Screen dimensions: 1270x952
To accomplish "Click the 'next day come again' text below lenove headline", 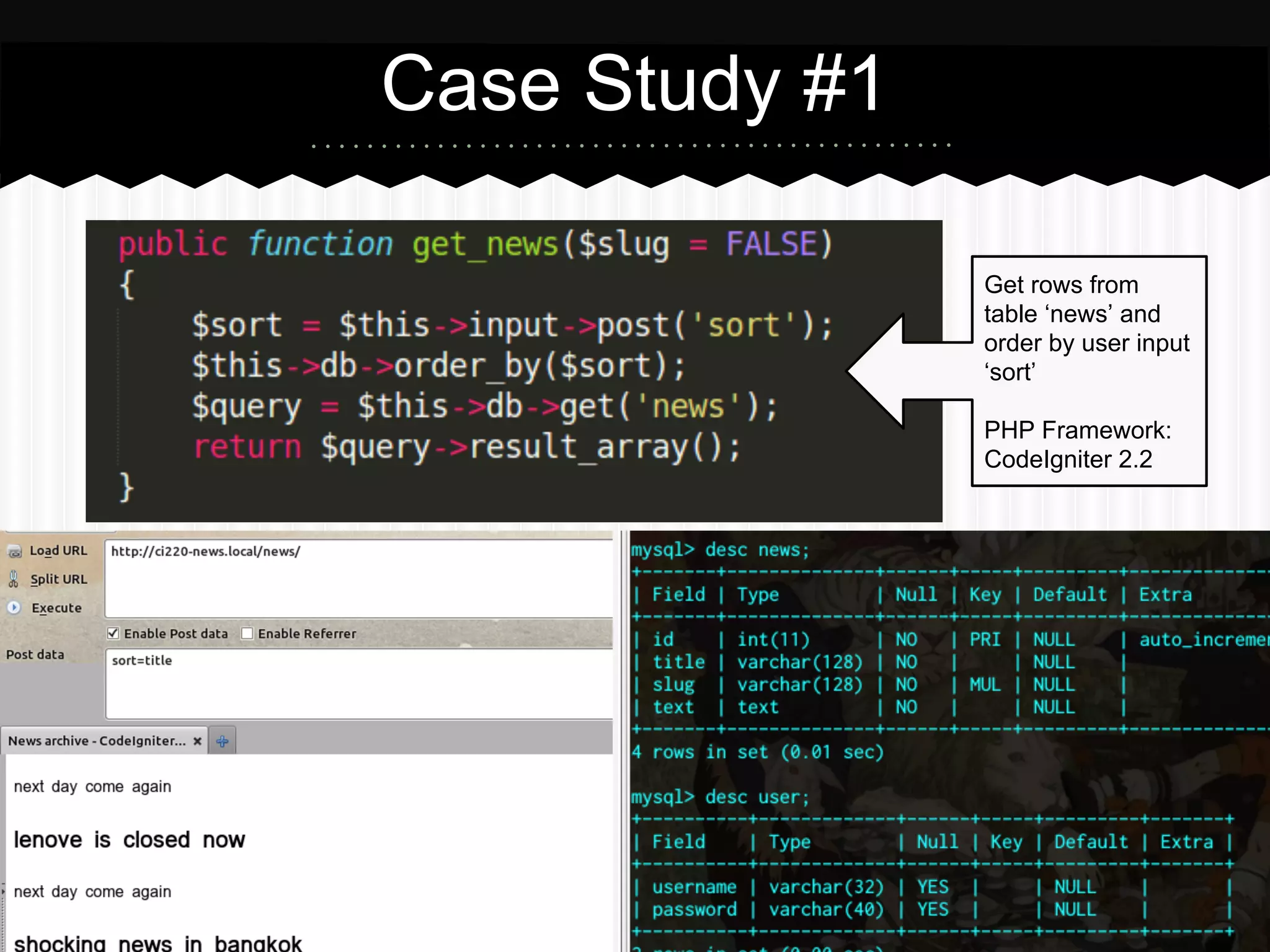I will pyautogui.click(x=92, y=892).
